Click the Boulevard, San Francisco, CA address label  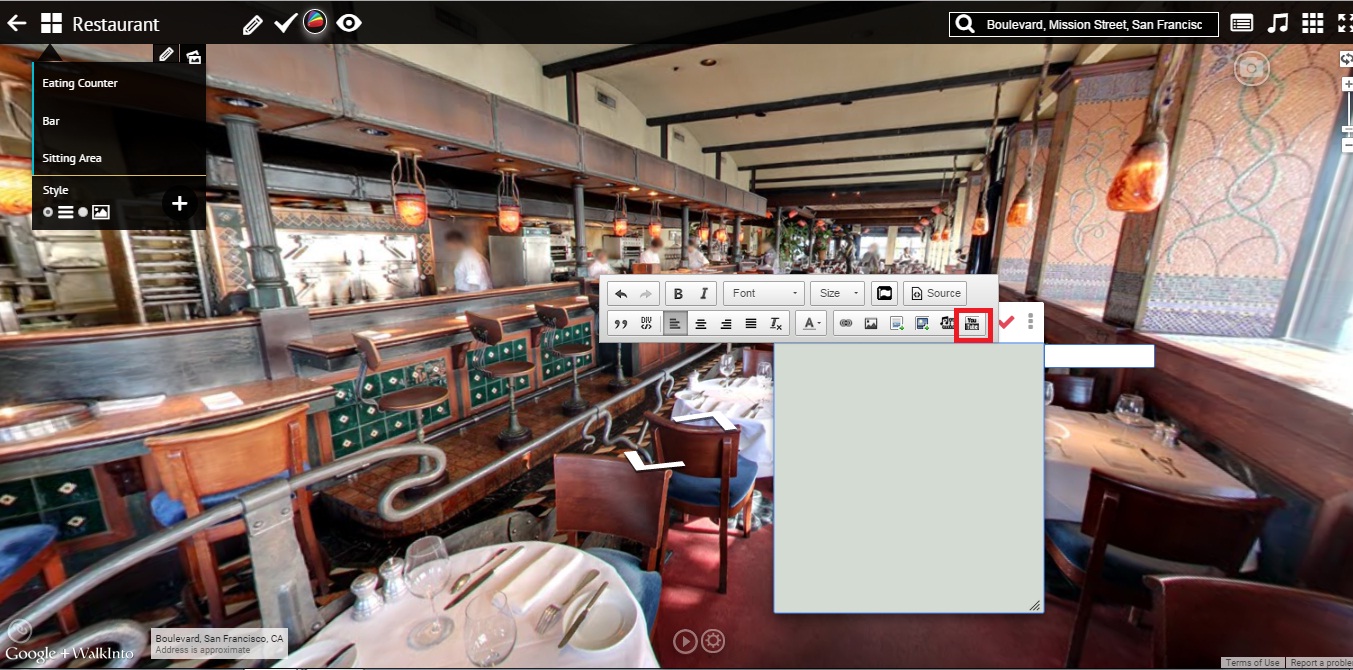click(x=219, y=638)
